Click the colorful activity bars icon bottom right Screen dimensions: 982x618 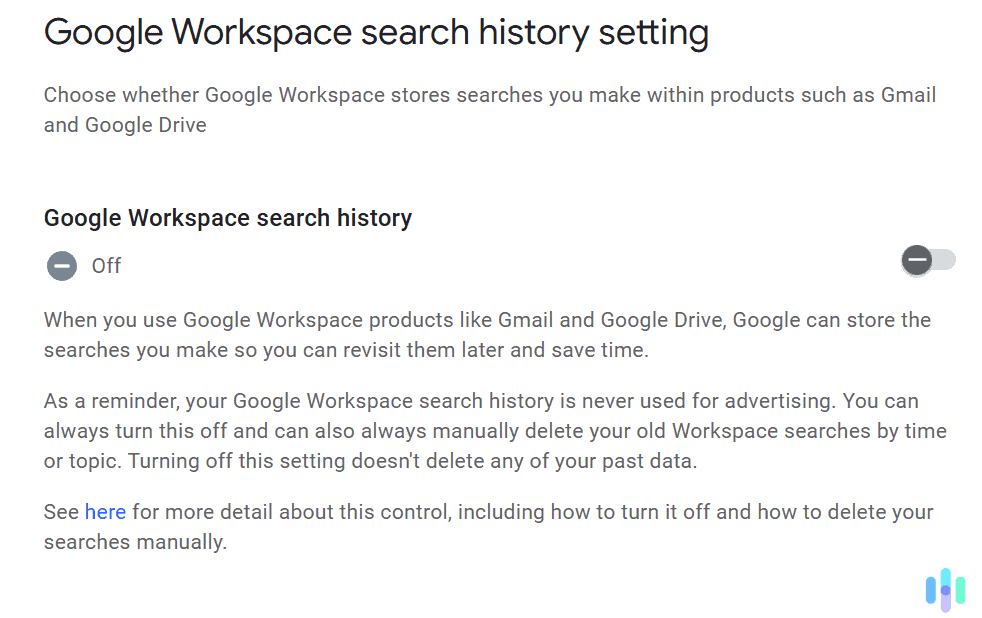[x=945, y=590]
